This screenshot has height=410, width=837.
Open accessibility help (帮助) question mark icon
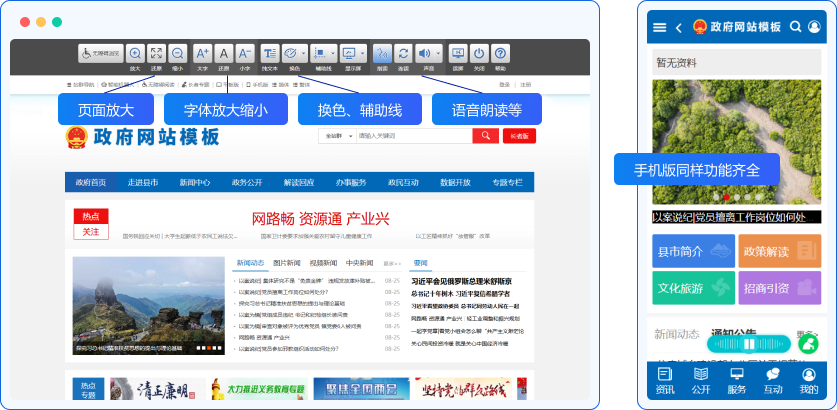(500, 54)
